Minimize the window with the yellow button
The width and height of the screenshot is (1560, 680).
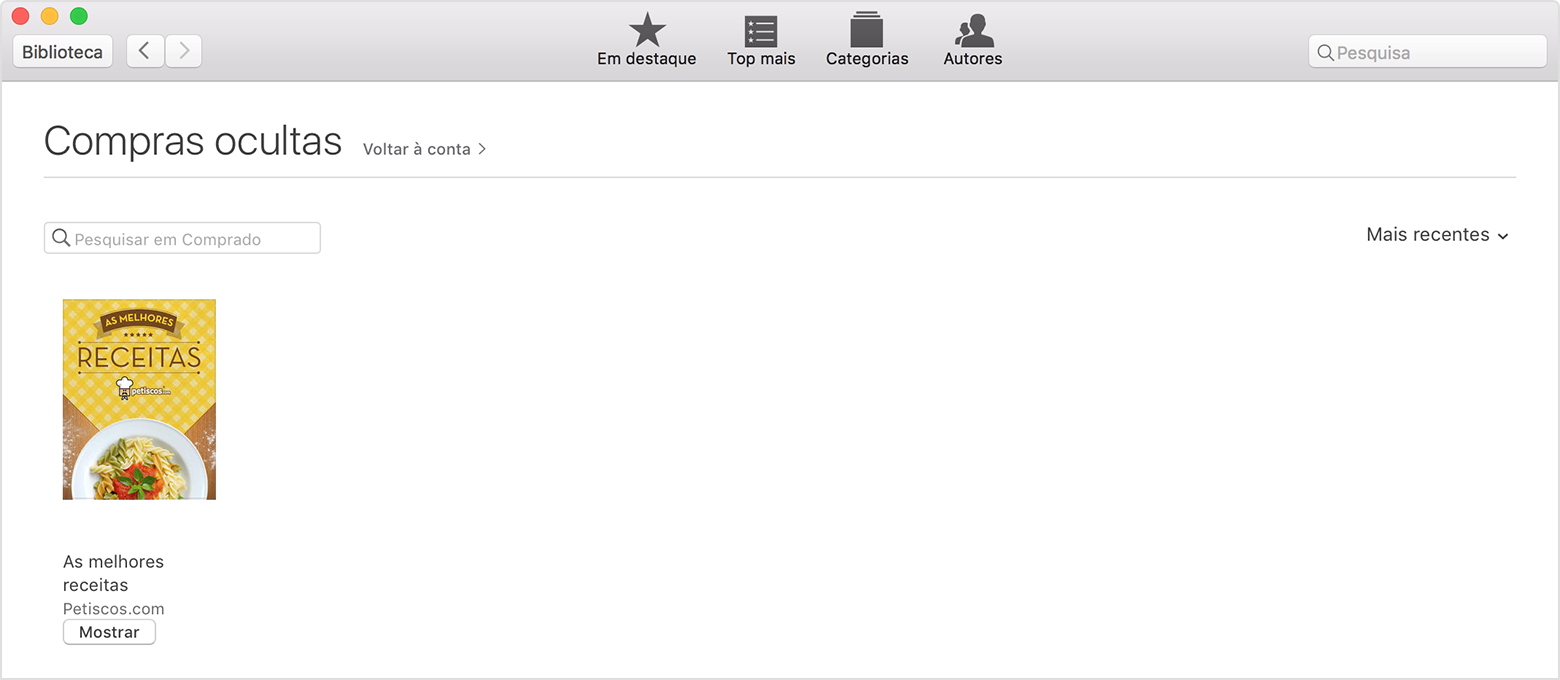point(49,16)
